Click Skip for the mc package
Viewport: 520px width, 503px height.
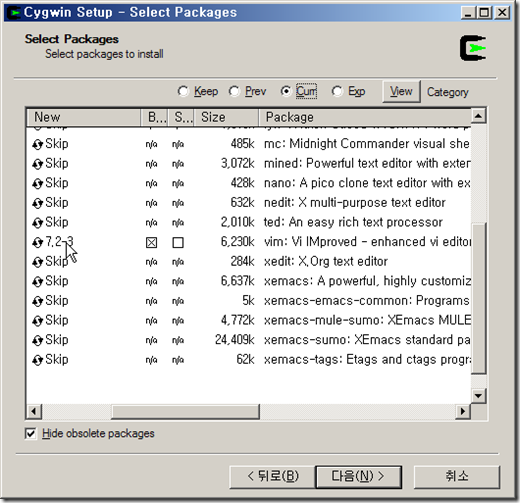coord(57,144)
